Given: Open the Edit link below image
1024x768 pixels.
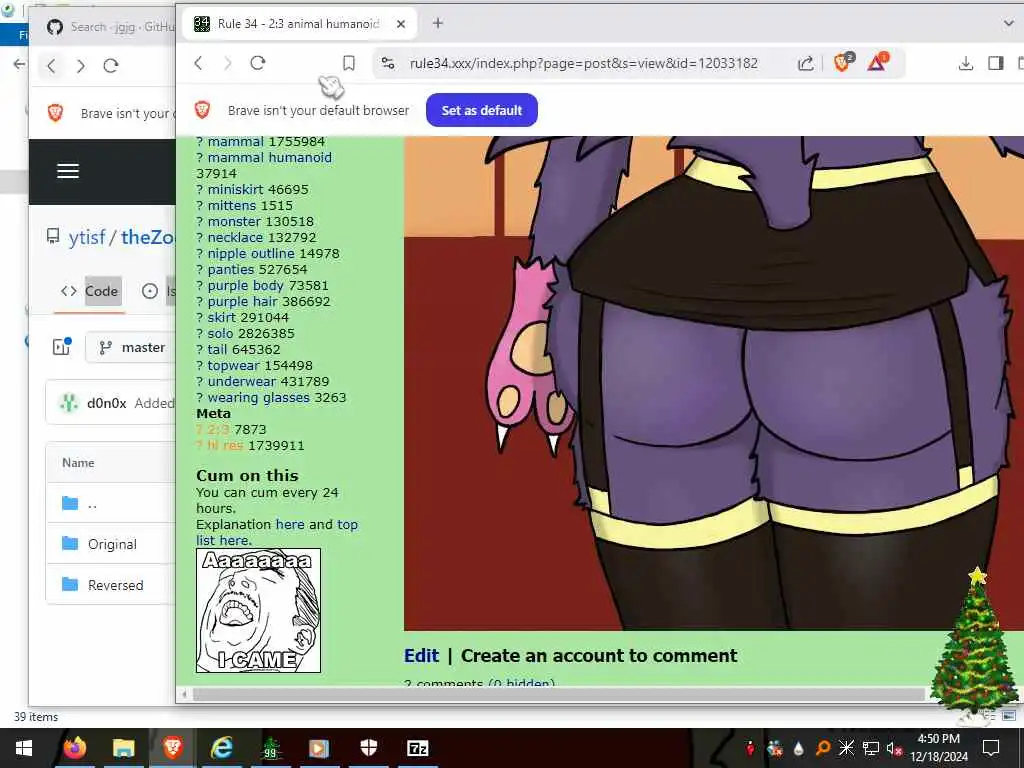Looking at the screenshot, I should tap(421, 655).
